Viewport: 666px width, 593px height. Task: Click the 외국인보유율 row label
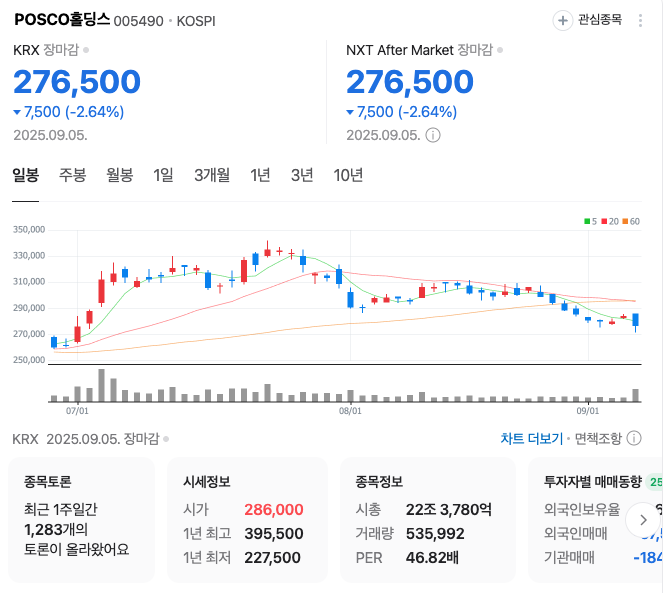[x=582, y=509]
